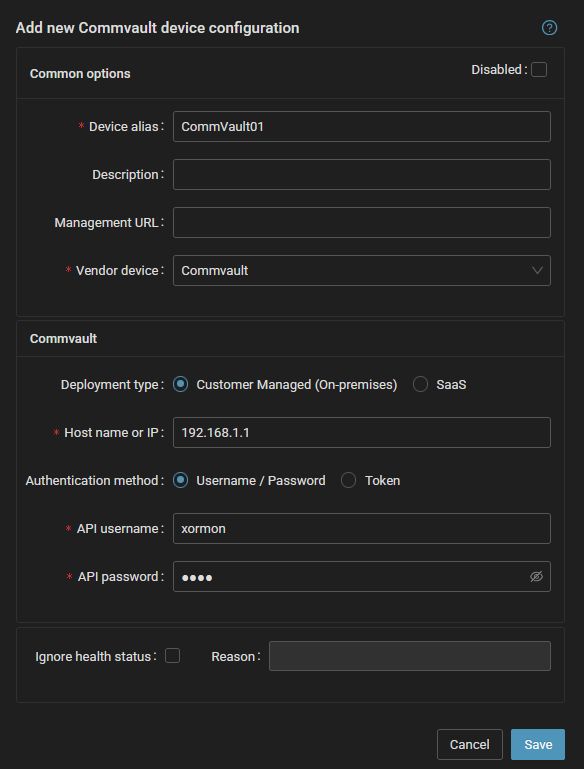Click the Deployment type label
This screenshot has height=769, width=584.
[x=112, y=384]
